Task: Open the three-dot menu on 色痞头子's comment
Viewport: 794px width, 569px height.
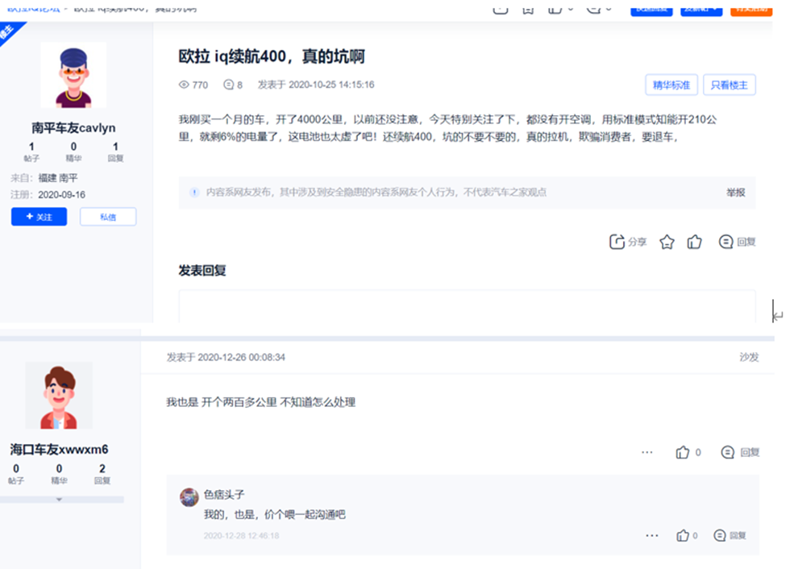Action: click(x=652, y=536)
